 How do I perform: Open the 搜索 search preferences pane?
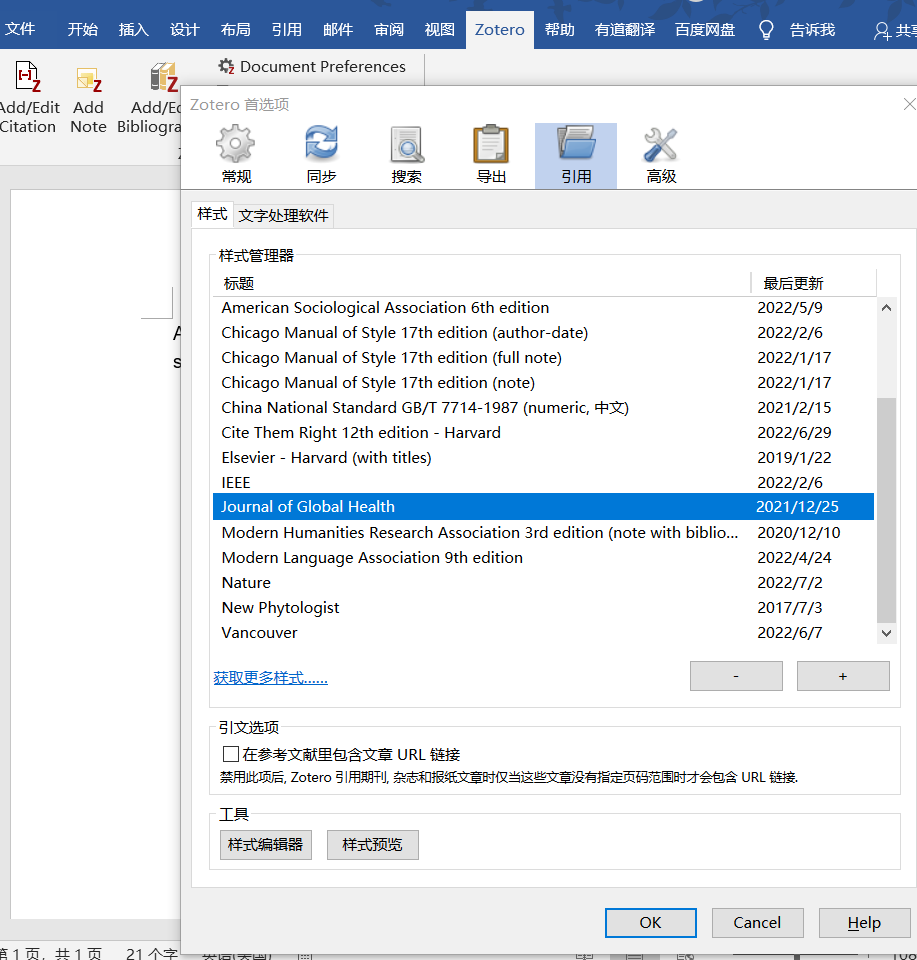pos(406,156)
